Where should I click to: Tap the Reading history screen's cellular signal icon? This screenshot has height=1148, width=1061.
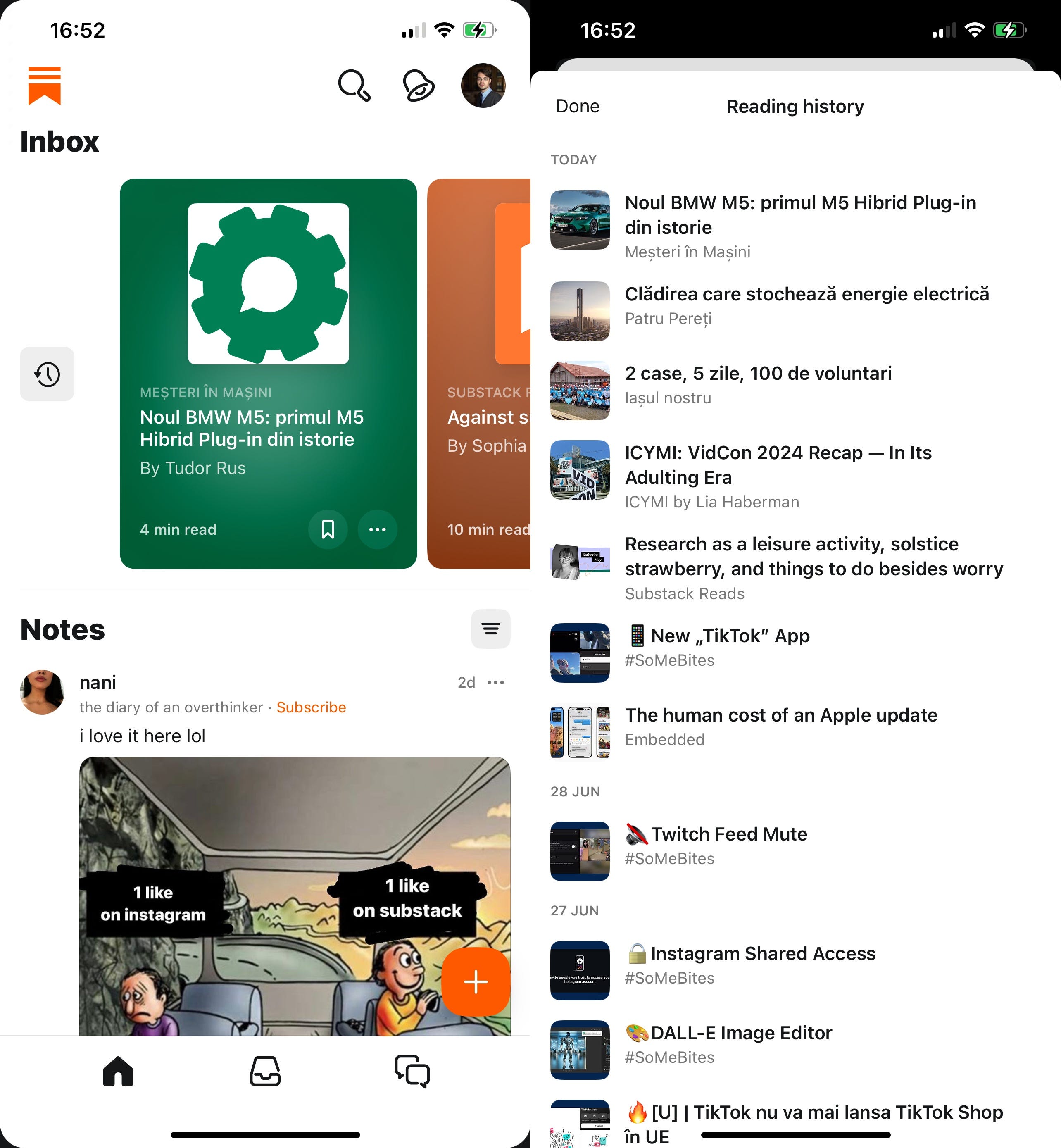pos(944,30)
